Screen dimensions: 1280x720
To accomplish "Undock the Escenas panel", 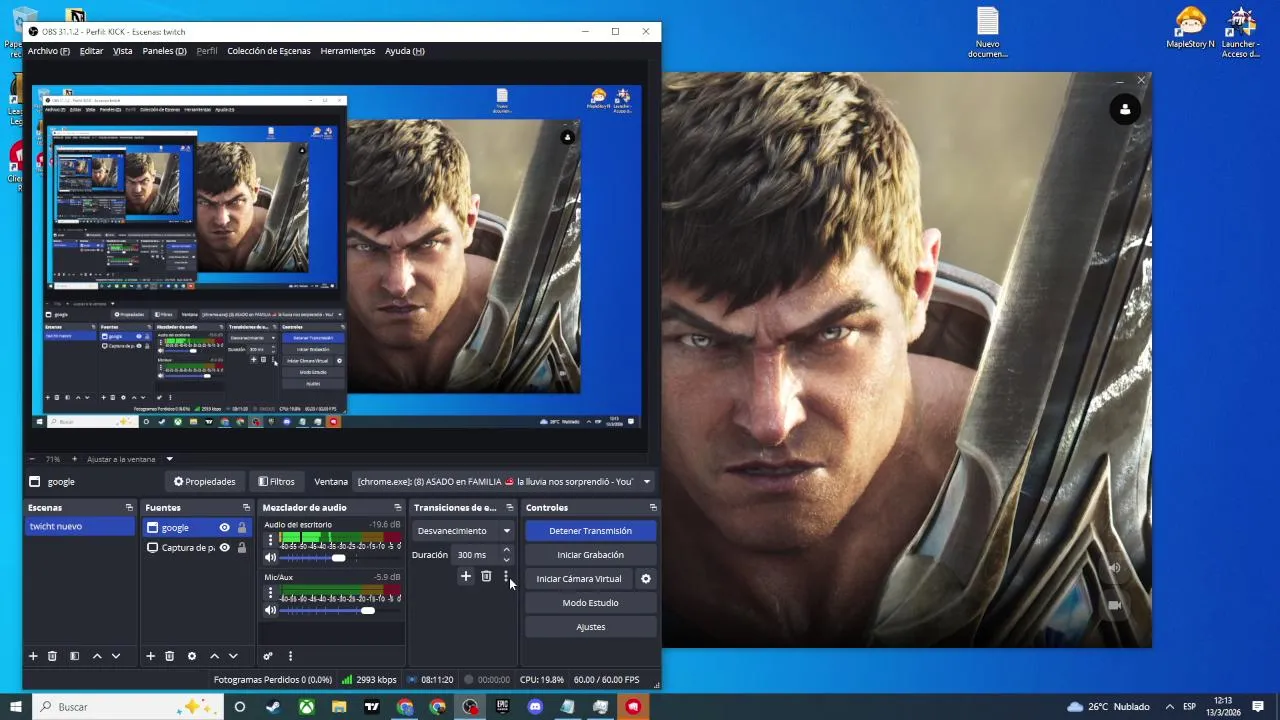I will (129, 508).
